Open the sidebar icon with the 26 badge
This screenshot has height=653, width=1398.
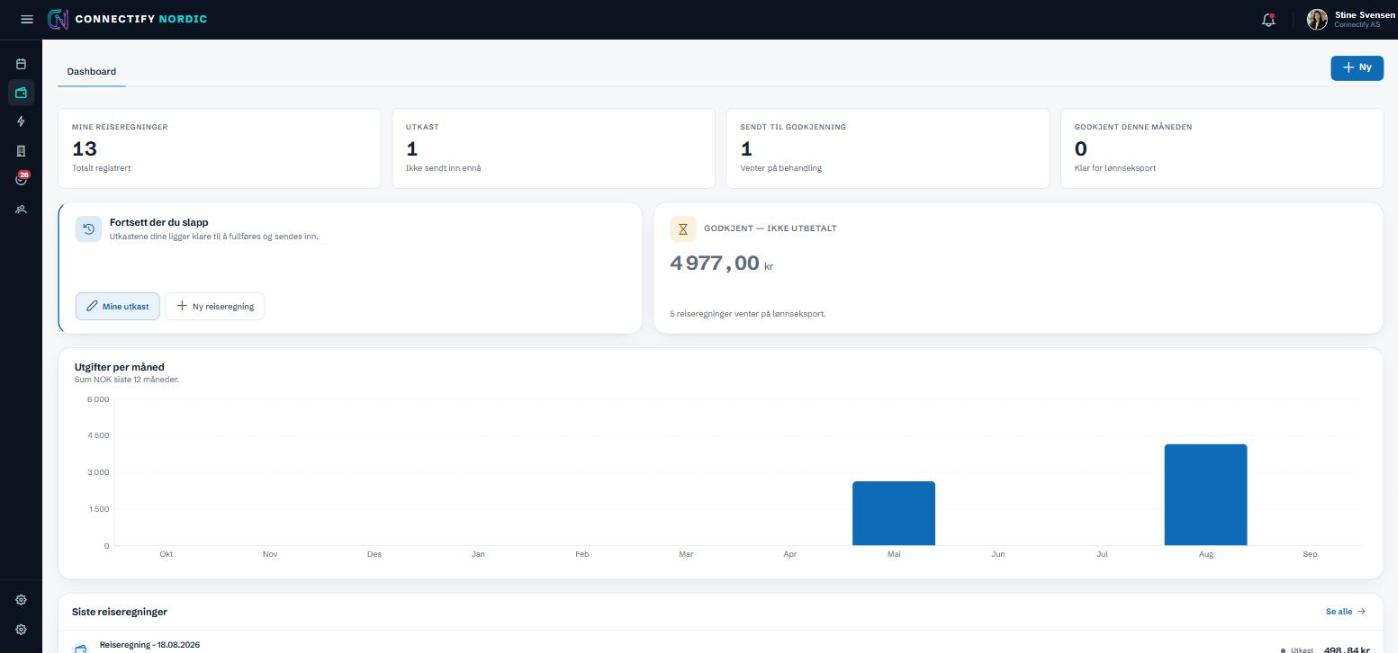pyautogui.click(x=21, y=179)
